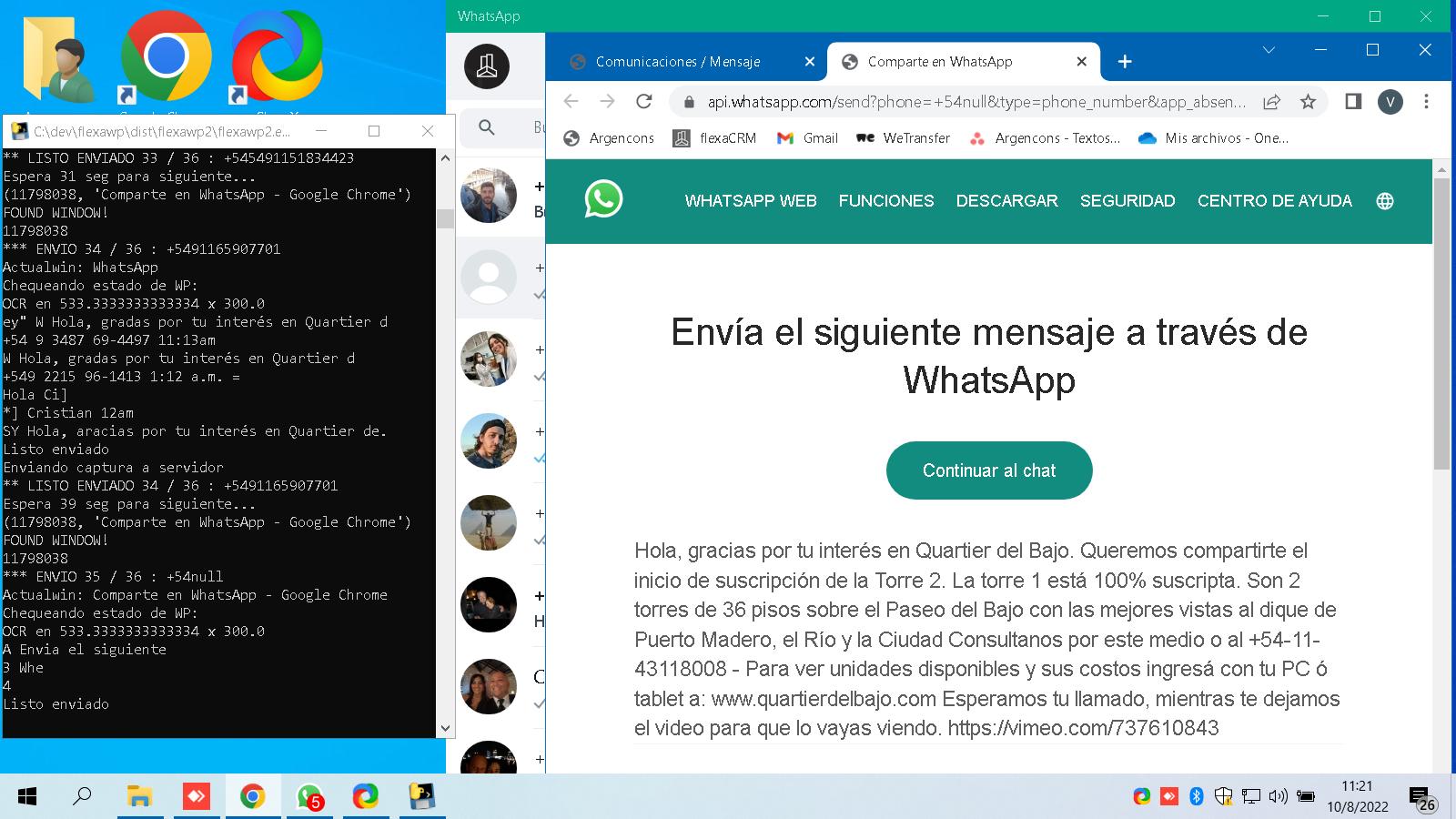The image size is (1456, 819).
Task: Switch to Chrome in taskbar
Action: tap(252, 797)
